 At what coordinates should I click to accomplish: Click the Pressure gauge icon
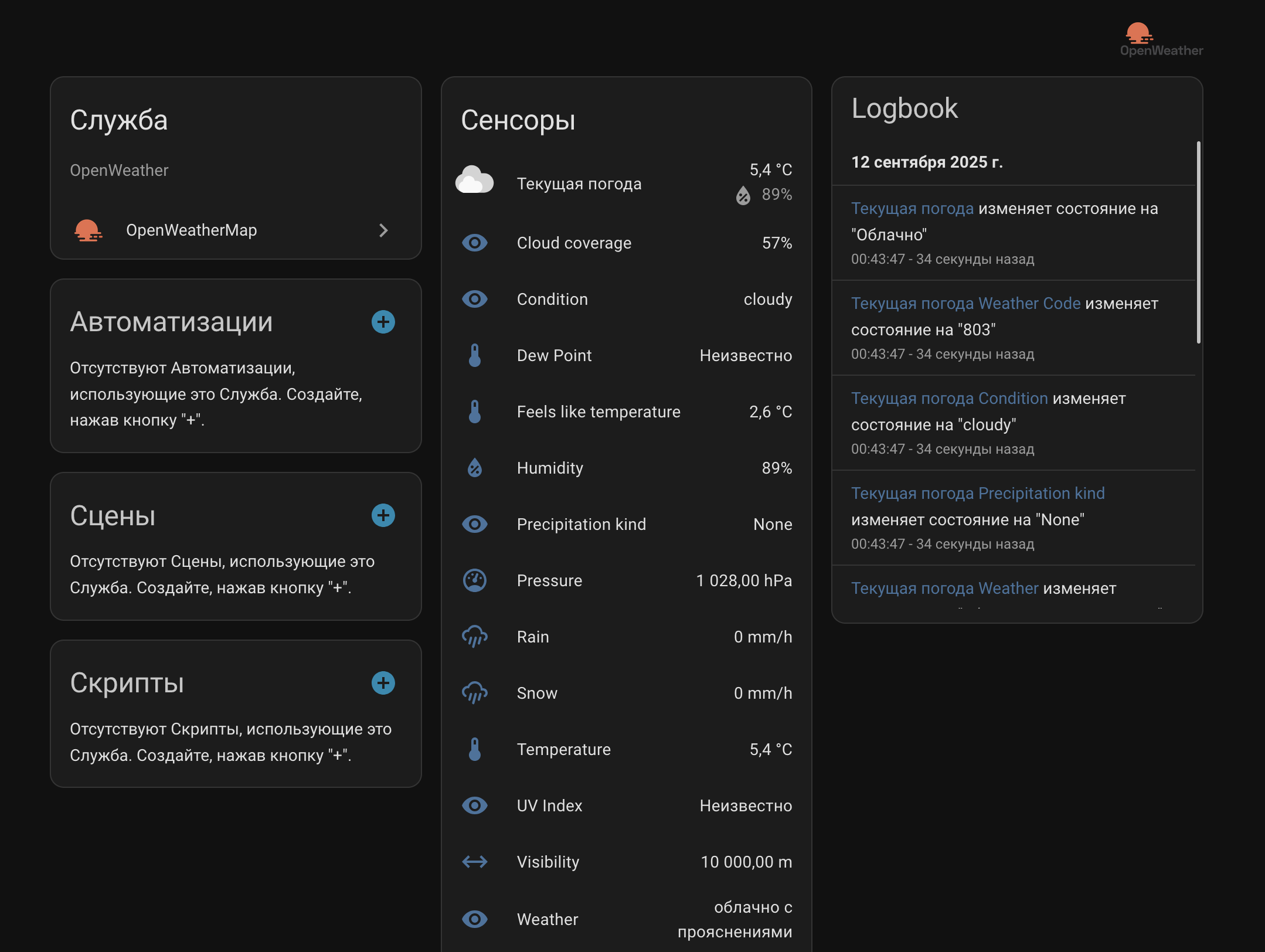(x=474, y=580)
